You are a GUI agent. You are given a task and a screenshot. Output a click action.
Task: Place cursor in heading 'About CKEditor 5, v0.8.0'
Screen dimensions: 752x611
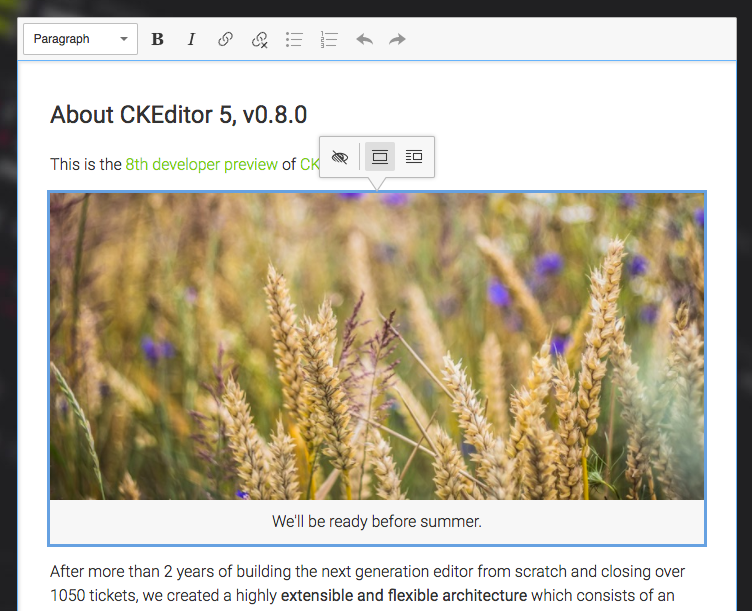point(178,115)
